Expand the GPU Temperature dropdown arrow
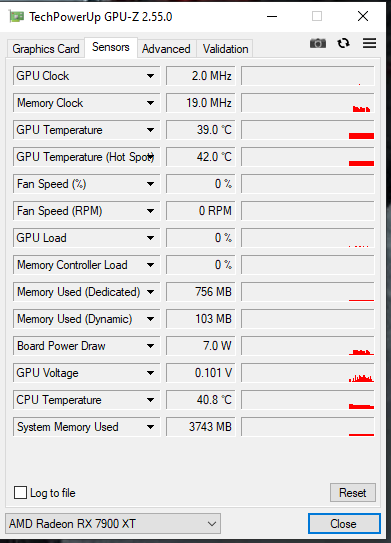Viewport: 391px width, 543px height. (150, 130)
